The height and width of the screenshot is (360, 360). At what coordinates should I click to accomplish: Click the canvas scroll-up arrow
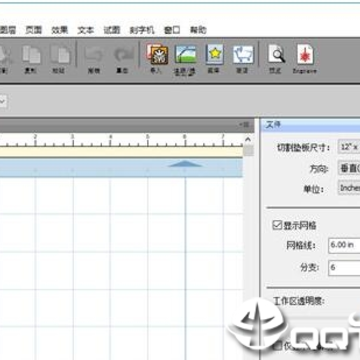click(248, 140)
